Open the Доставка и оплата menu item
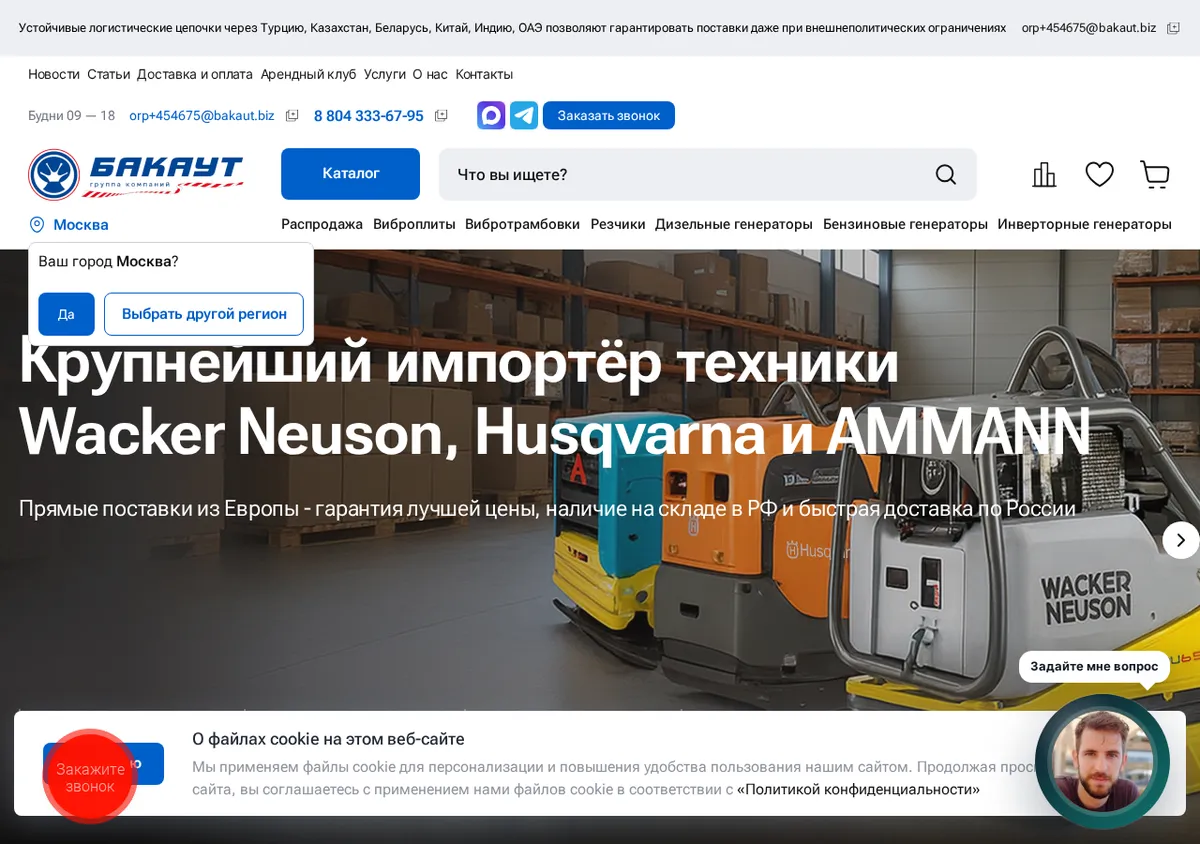Screen dimensions: 1200x844 195,74
